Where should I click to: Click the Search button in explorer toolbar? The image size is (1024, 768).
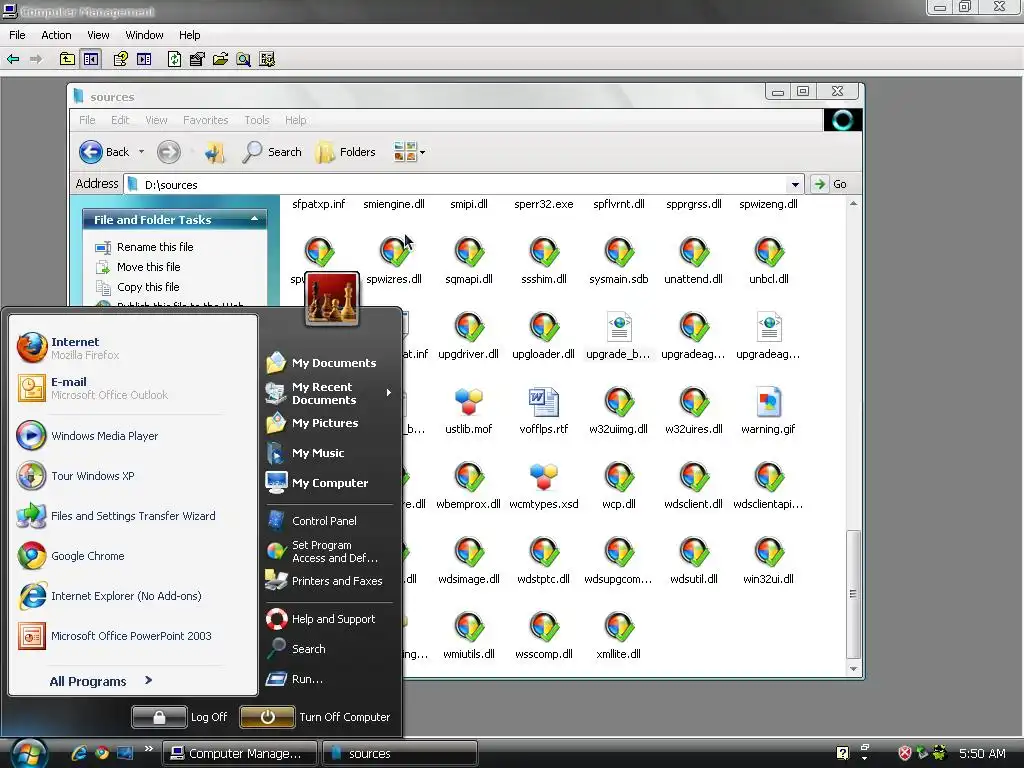272,152
